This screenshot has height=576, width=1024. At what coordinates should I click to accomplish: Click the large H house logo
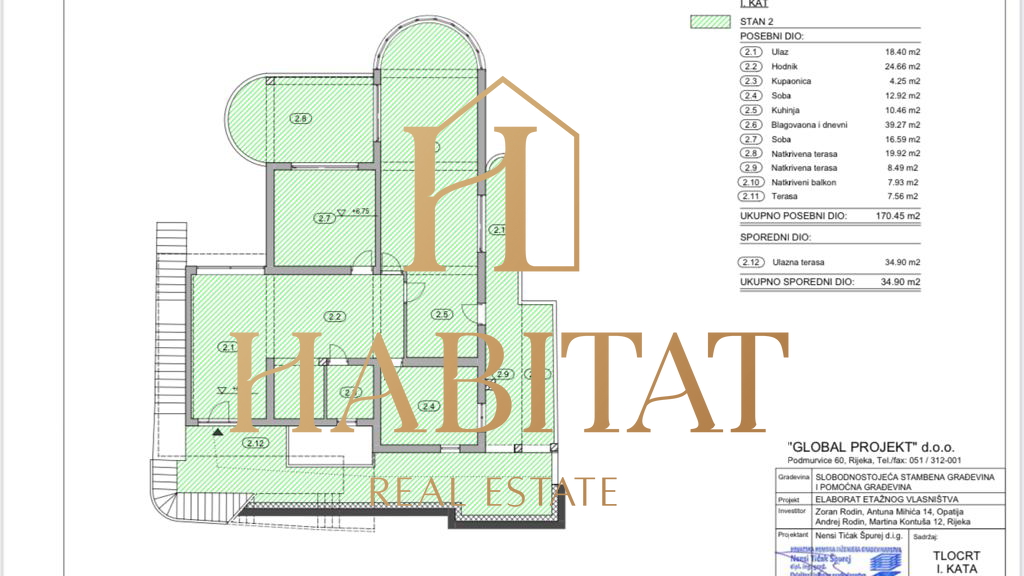click(x=490, y=180)
